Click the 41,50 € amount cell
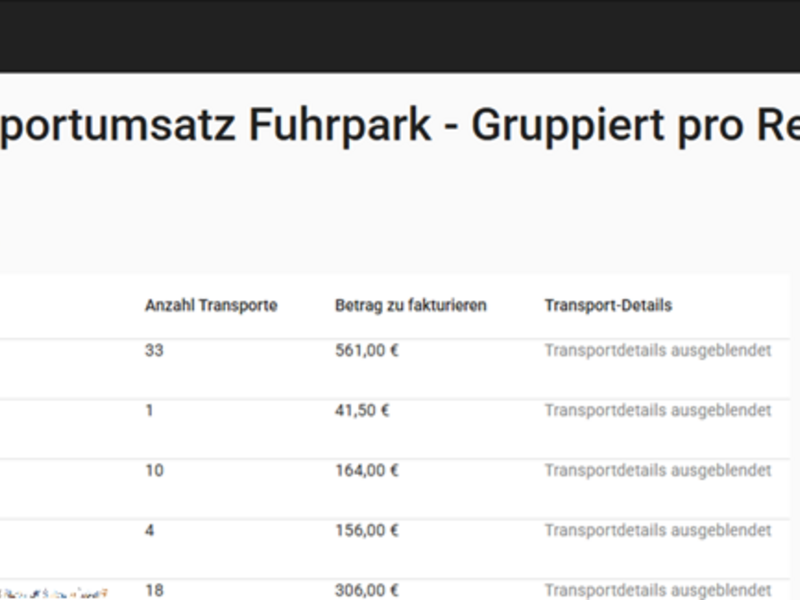The width and height of the screenshot is (800, 600). [362, 410]
